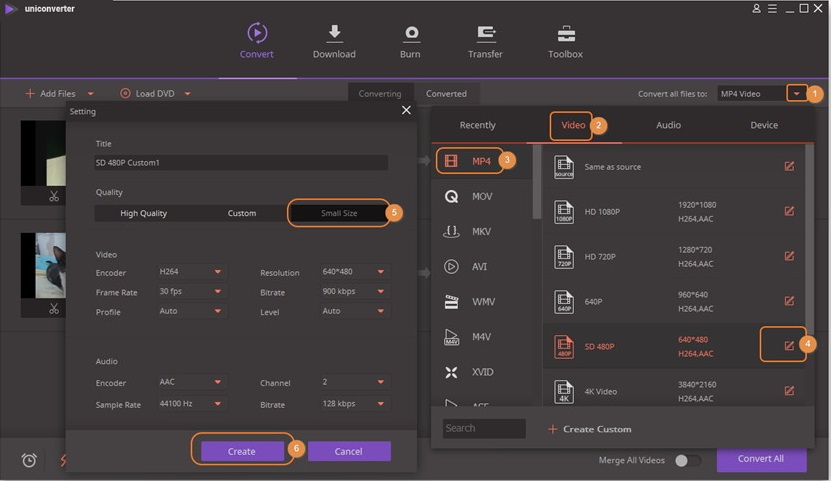This screenshot has width=831, height=481.
Task: Click the format list scrollbar
Action: coord(536,182)
